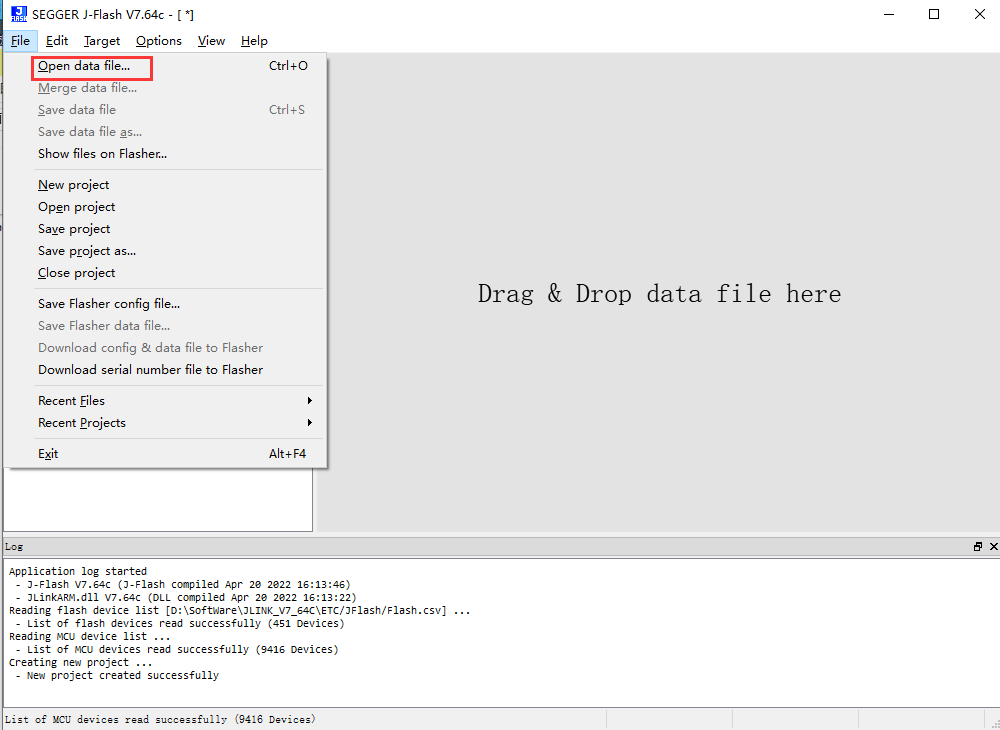Open the Edit menu
Image resolution: width=1000 pixels, height=730 pixels.
click(57, 41)
